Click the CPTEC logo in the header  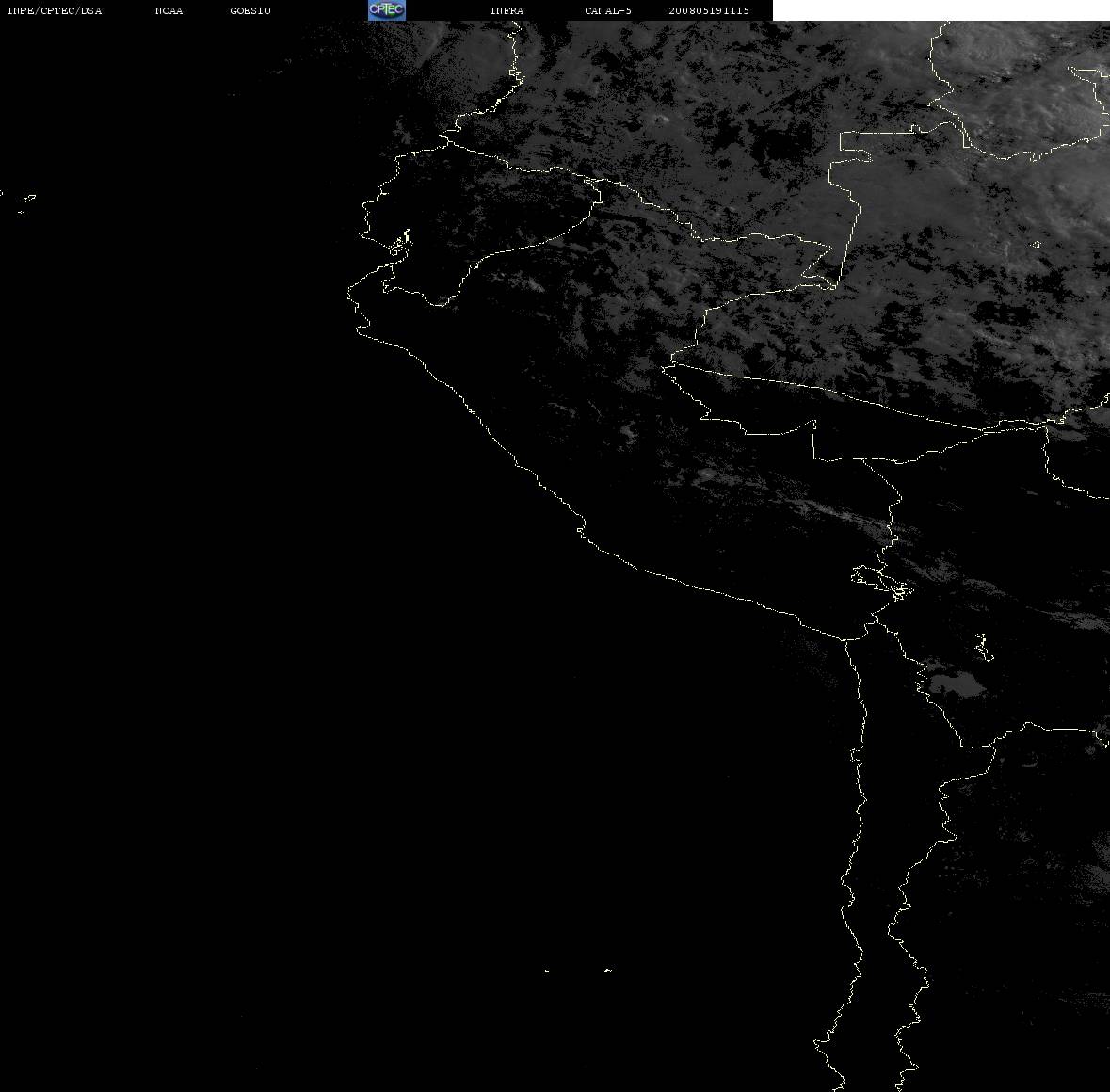click(x=387, y=10)
